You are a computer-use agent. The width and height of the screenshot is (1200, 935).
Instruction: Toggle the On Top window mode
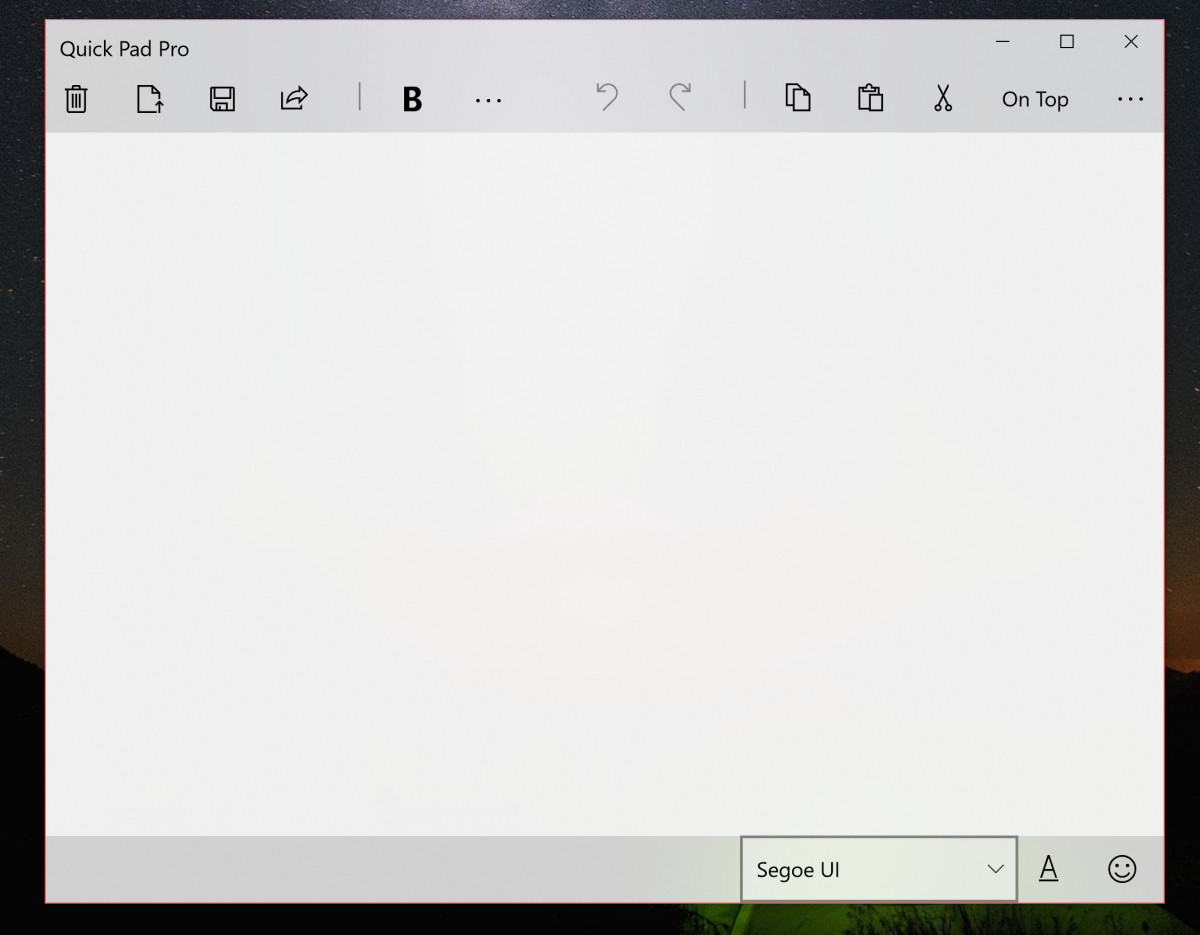click(x=1035, y=99)
